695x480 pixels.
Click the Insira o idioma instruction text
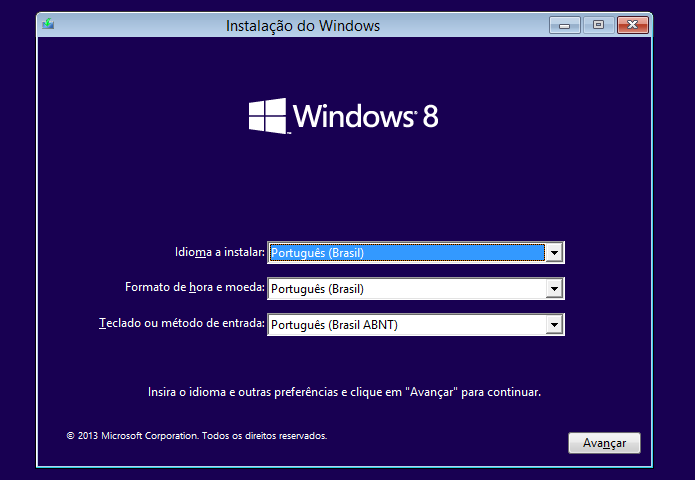tap(344, 392)
